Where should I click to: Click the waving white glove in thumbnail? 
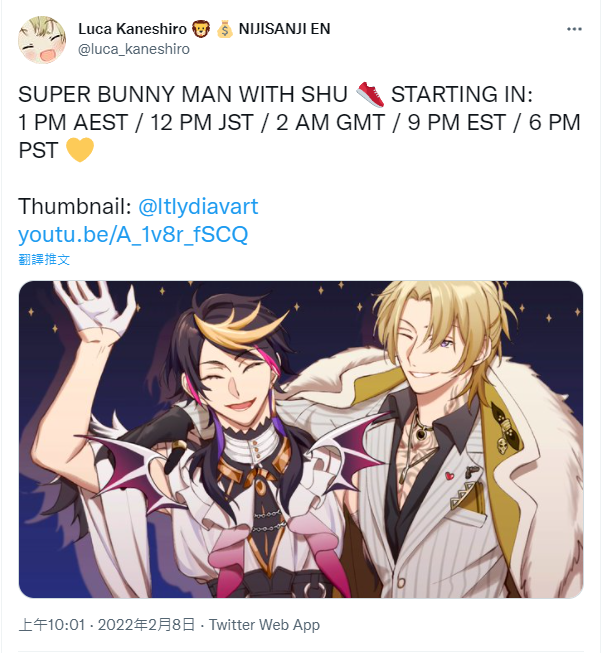tap(96, 308)
